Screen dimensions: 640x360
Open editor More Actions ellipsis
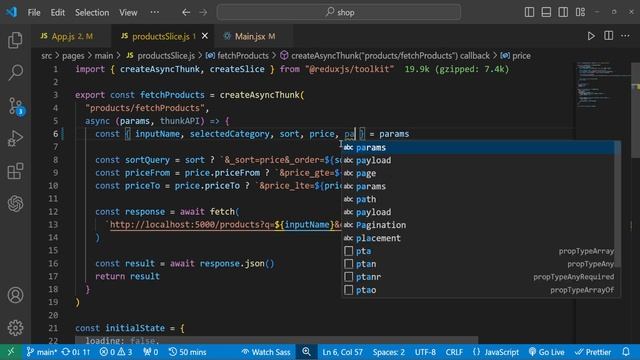(x=625, y=36)
